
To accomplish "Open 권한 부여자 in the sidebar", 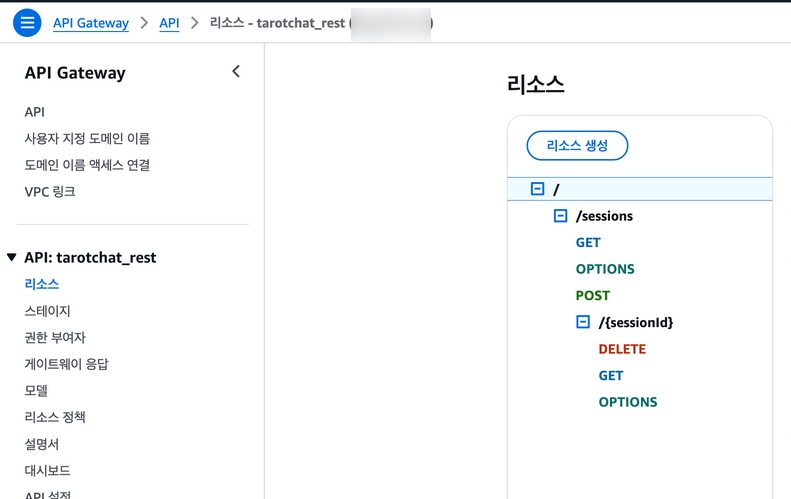I will tap(55, 338).
